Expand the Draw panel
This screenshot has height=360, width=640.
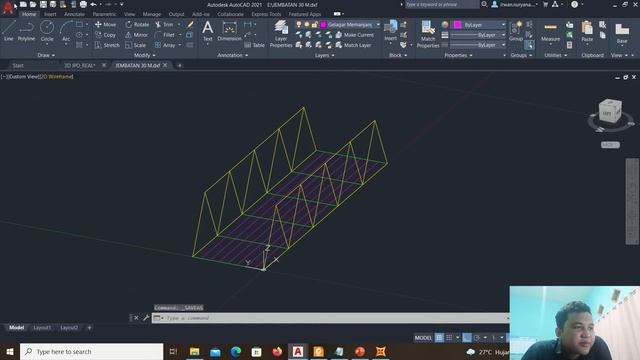coord(46,55)
